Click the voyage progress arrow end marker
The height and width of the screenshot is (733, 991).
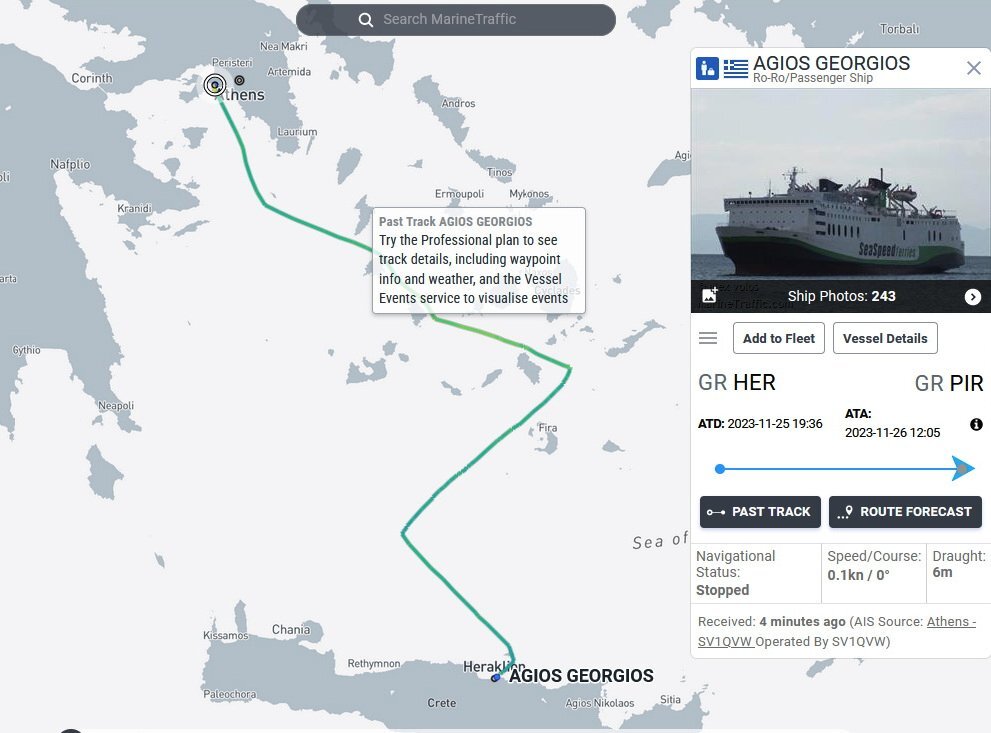pos(963,468)
